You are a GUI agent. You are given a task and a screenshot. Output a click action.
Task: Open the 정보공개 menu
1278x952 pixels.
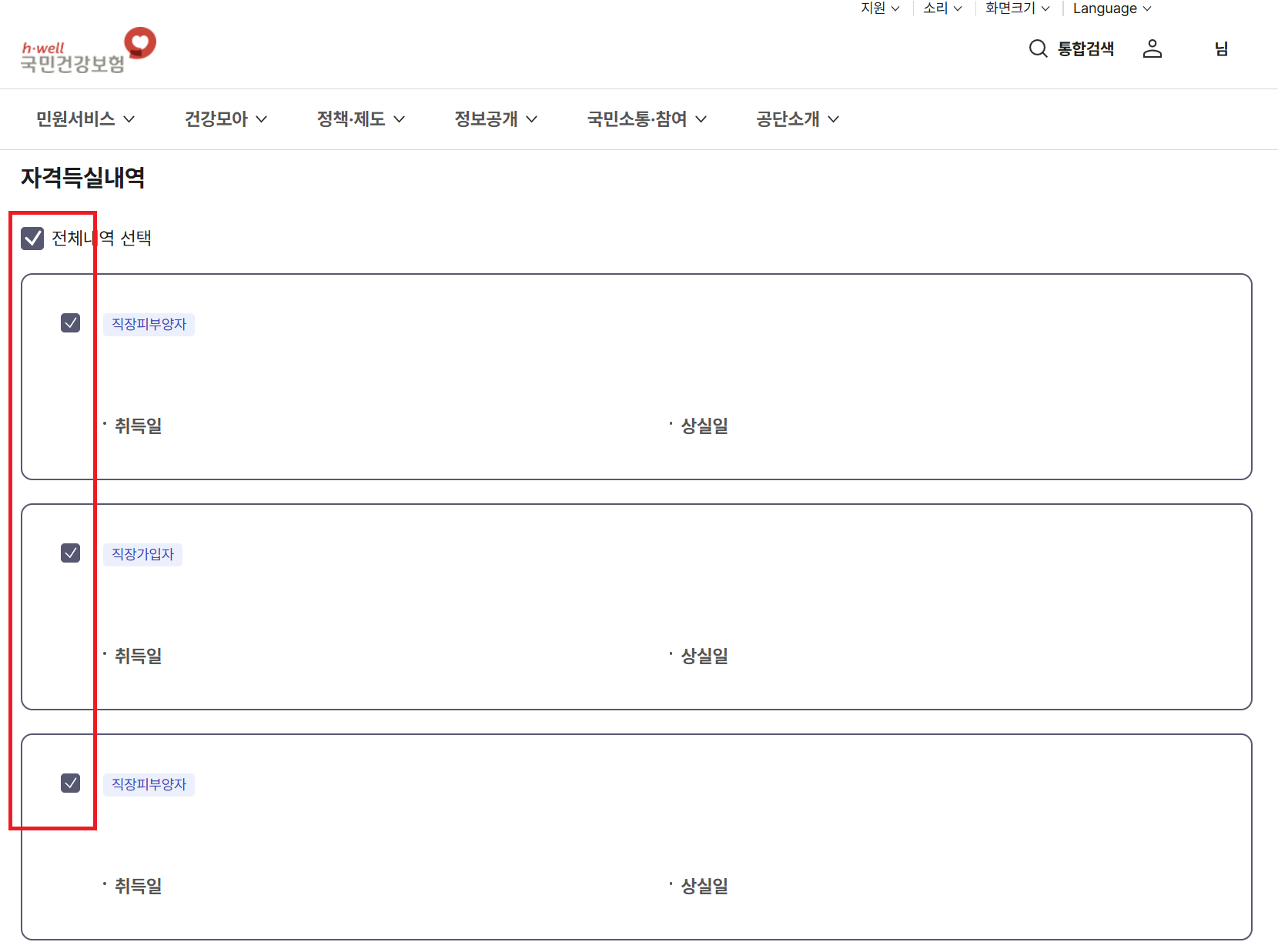(x=496, y=119)
